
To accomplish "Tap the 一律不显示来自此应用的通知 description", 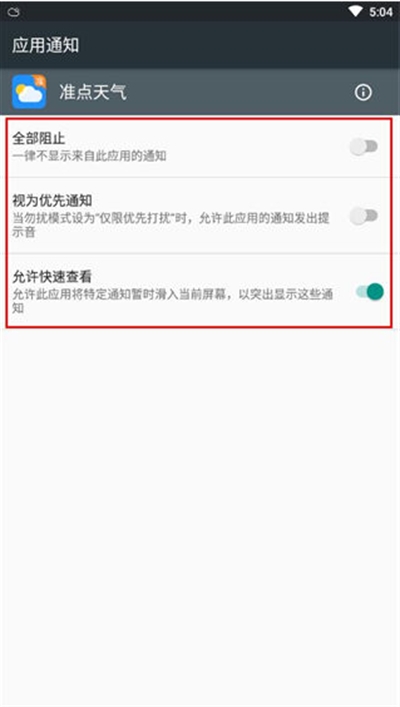I will [89, 156].
